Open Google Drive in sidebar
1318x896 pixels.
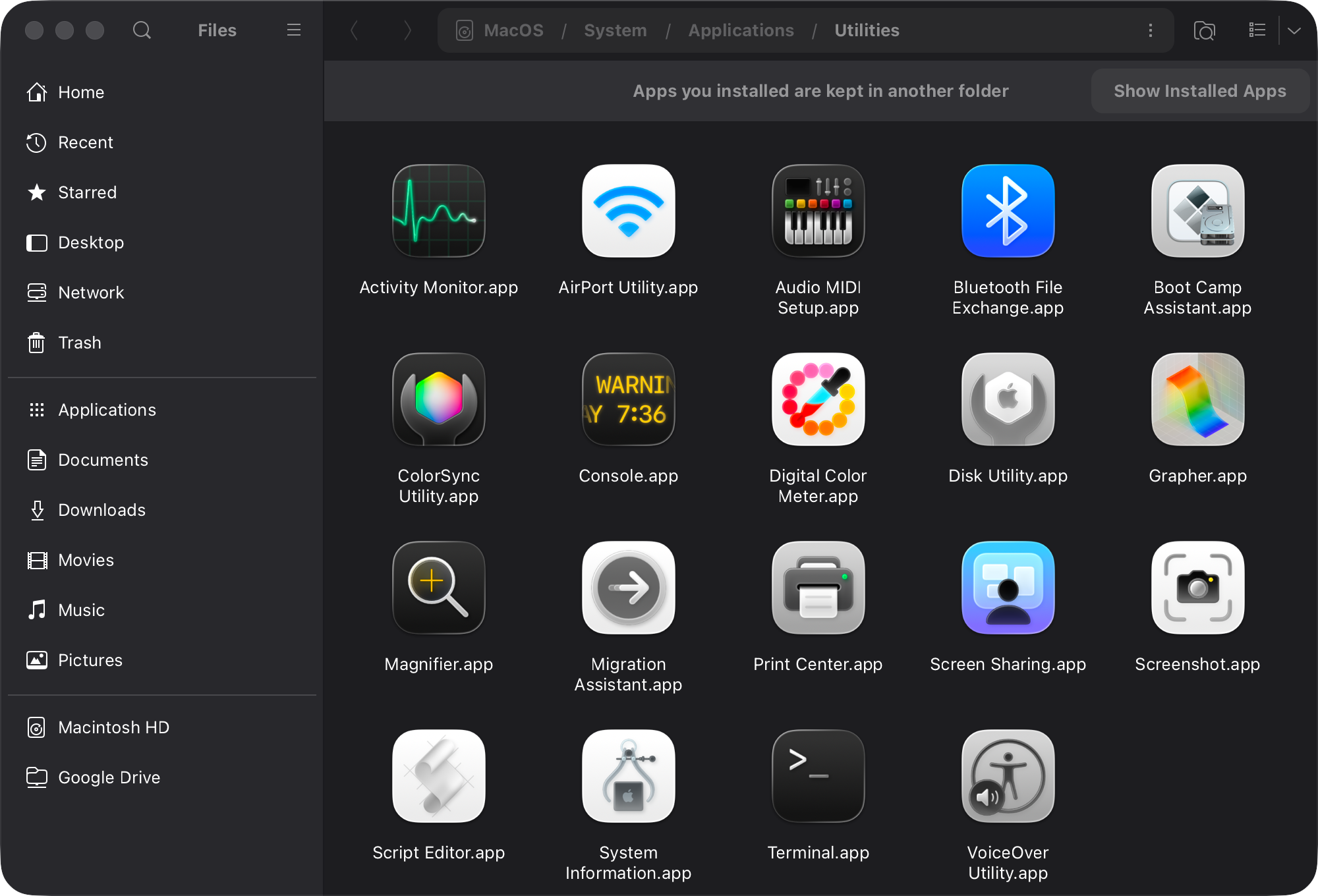tap(161, 777)
